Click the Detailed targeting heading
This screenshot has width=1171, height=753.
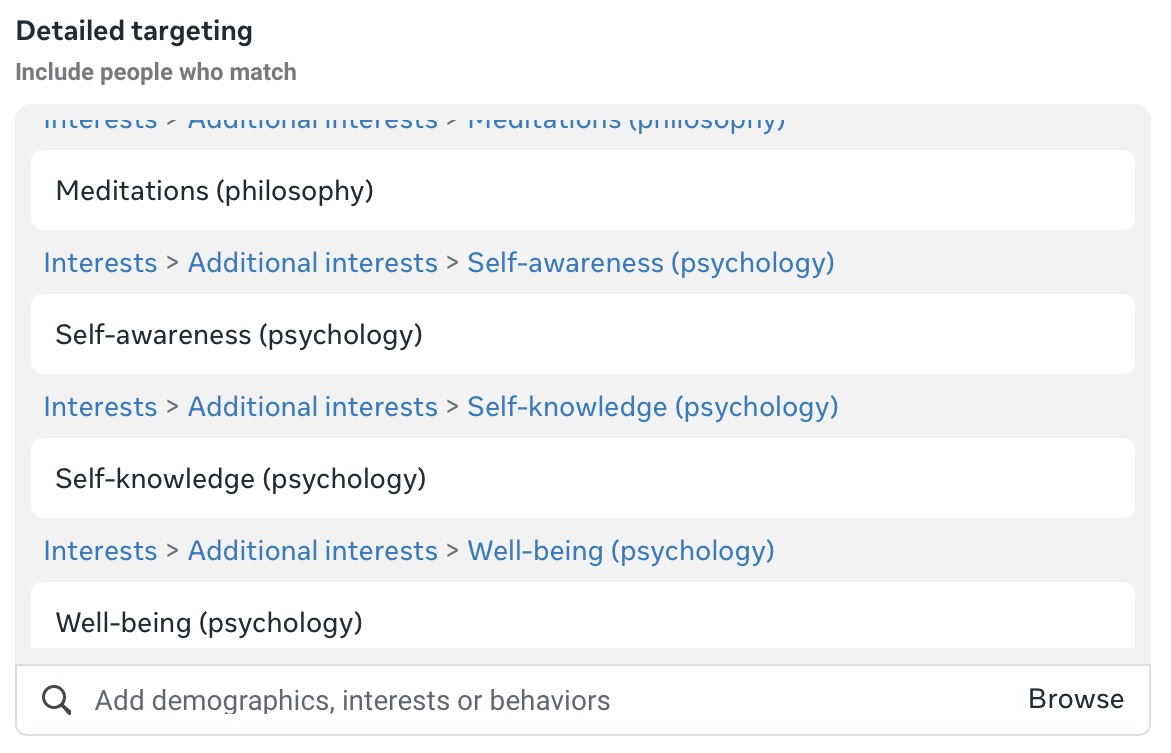(x=134, y=31)
